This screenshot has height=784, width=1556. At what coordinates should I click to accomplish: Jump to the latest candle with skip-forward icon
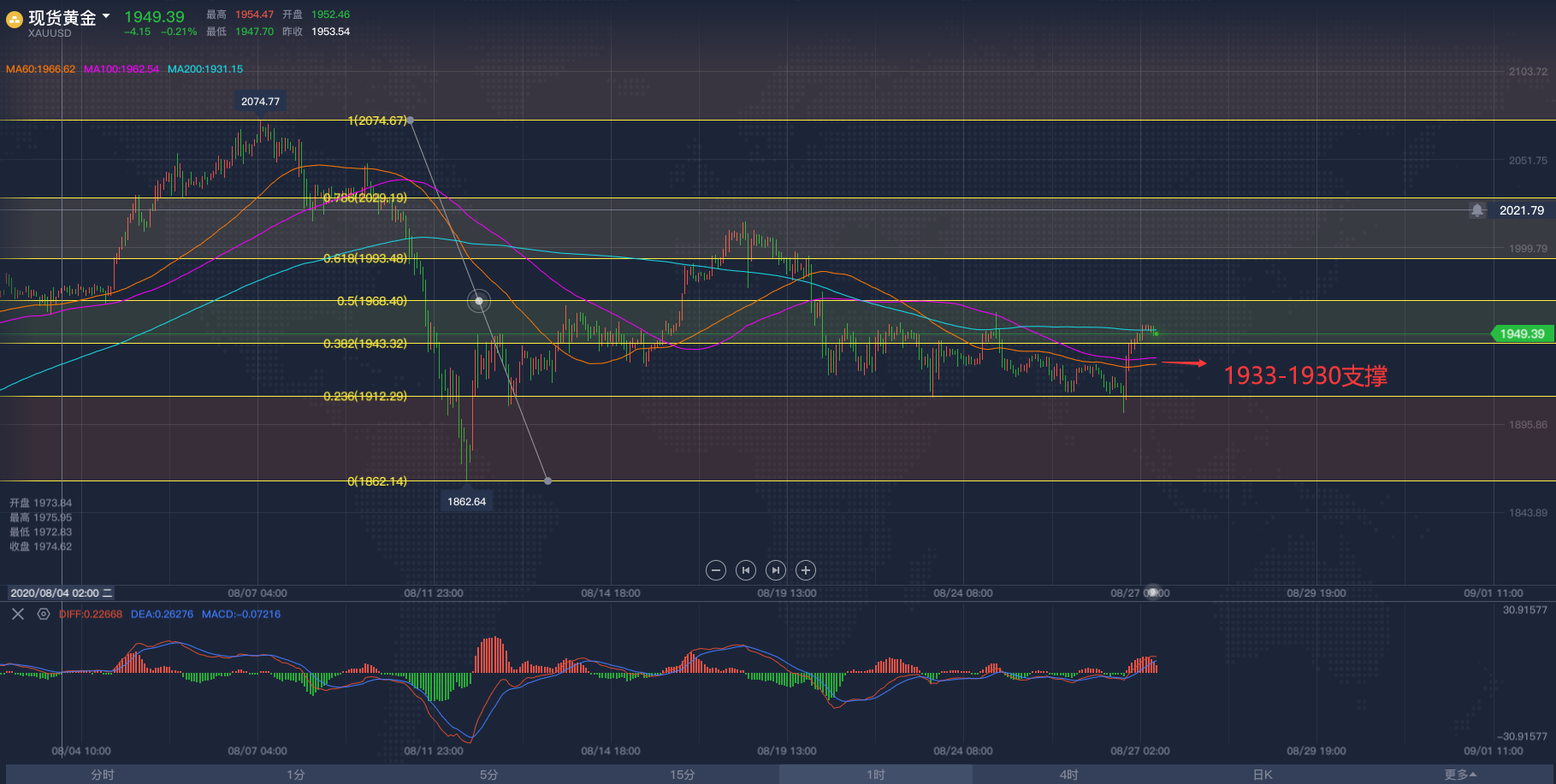[776, 570]
